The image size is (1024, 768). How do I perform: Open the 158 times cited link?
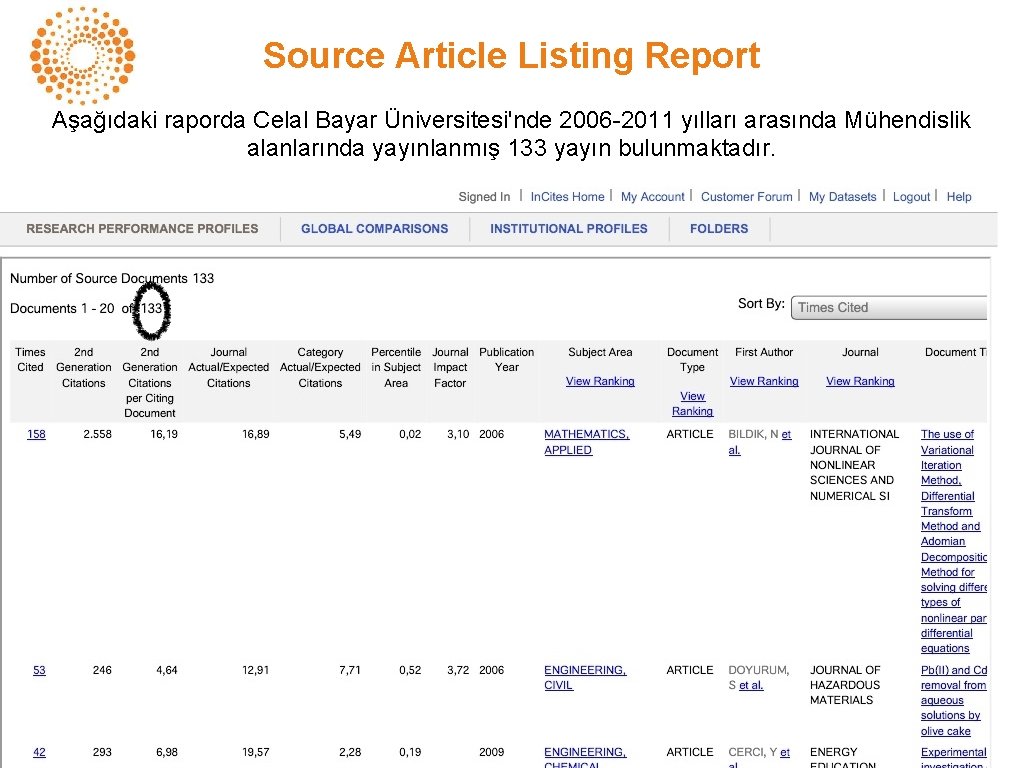[x=36, y=434]
